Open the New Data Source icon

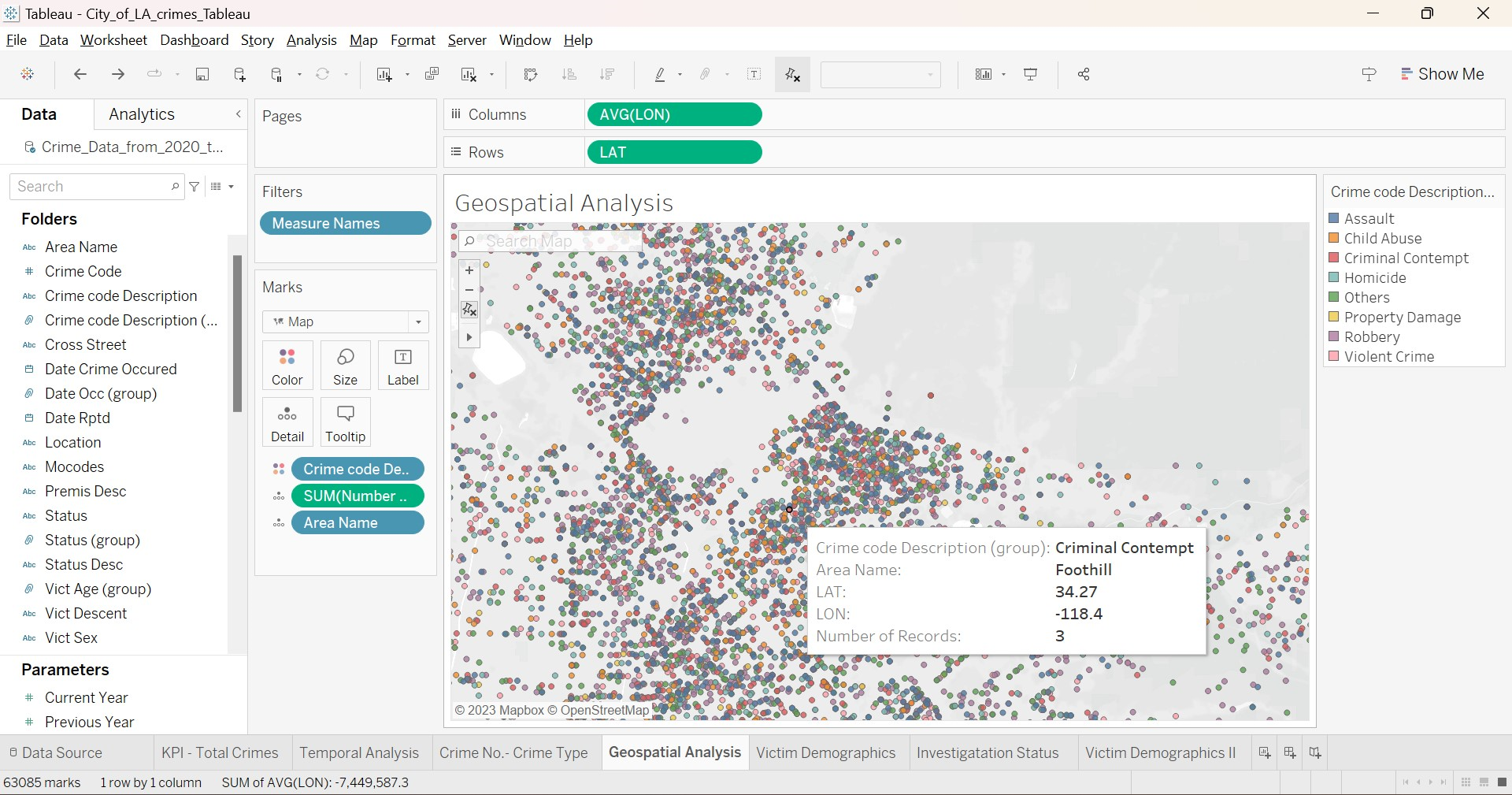coord(239,74)
